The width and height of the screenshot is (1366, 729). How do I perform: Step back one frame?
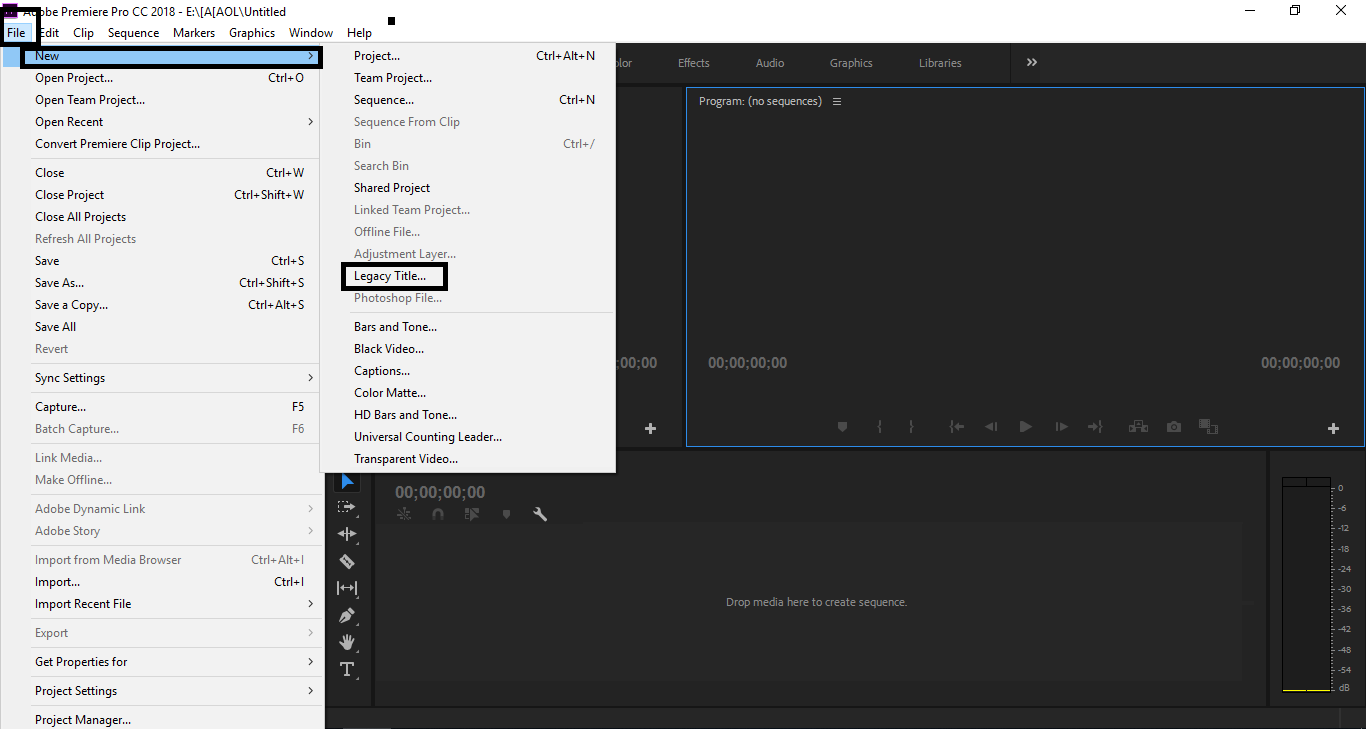991,427
